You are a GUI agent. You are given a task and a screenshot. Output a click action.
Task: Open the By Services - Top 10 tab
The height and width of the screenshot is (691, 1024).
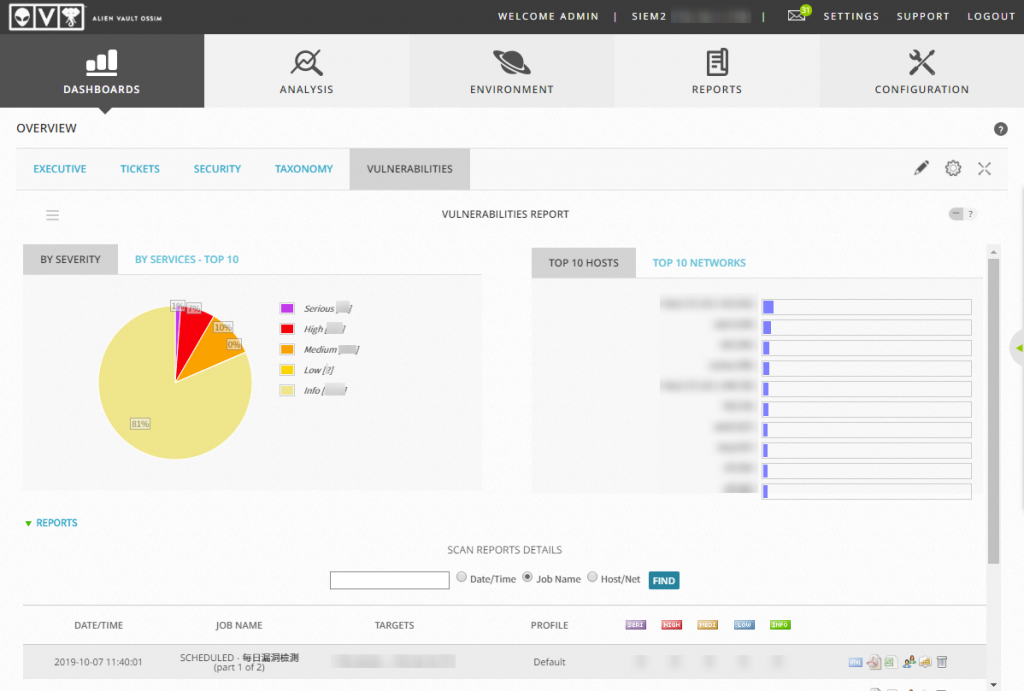coord(187,259)
